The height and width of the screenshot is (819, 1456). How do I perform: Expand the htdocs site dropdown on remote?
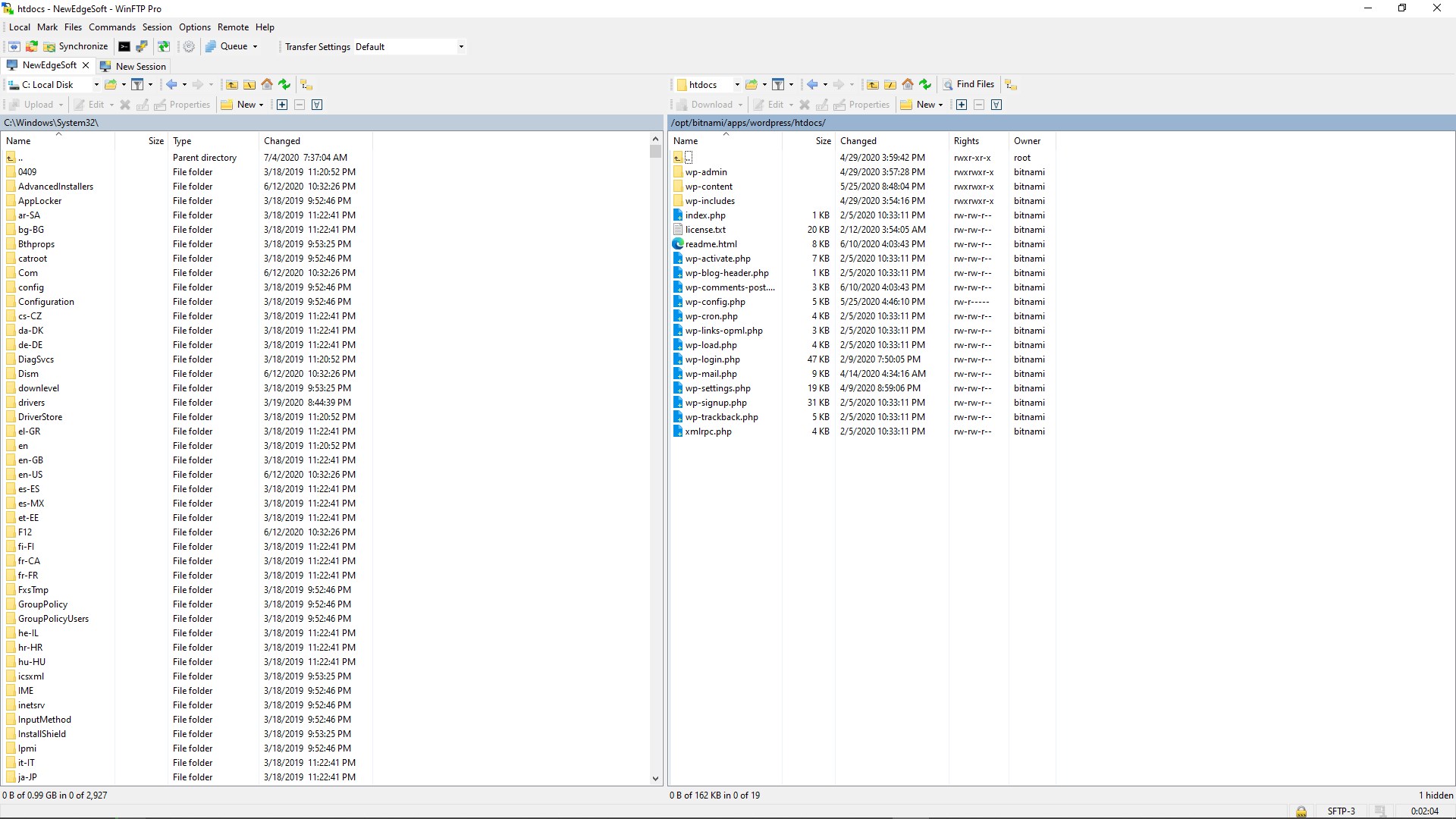pyautogui.click(x=734, y=84)
